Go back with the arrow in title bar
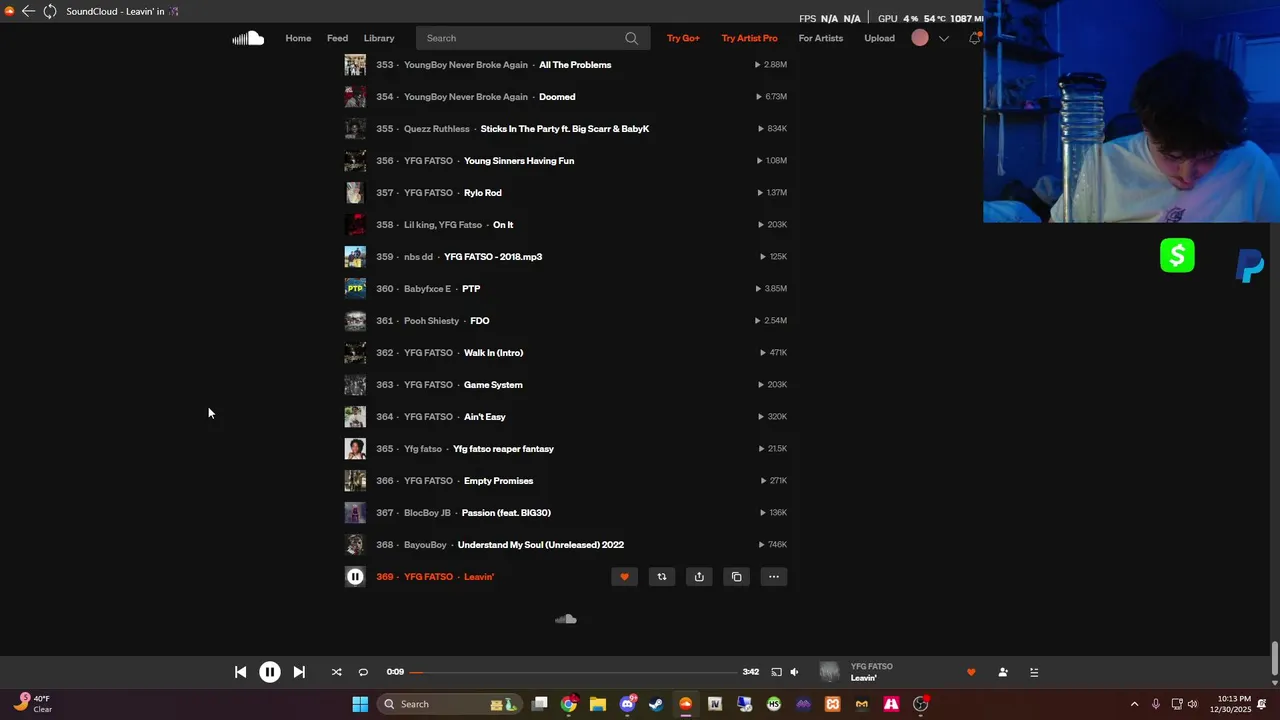1280x720 pixels. pyautogui.click(x=28, y=11)
